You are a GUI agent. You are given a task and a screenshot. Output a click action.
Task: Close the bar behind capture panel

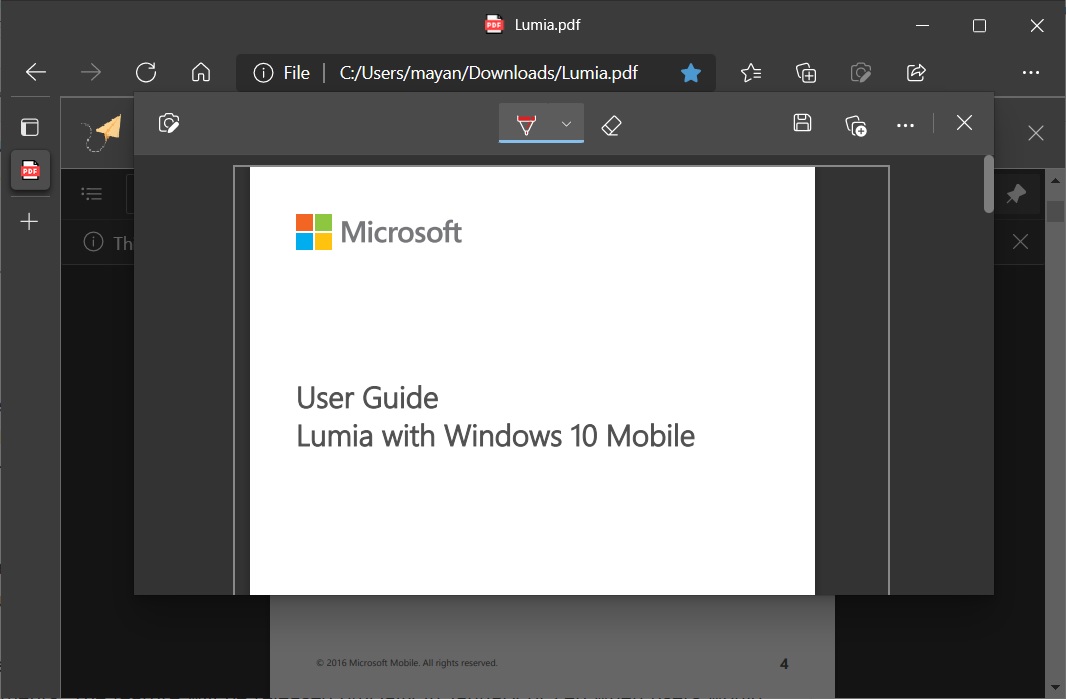tap(1035, 133)
